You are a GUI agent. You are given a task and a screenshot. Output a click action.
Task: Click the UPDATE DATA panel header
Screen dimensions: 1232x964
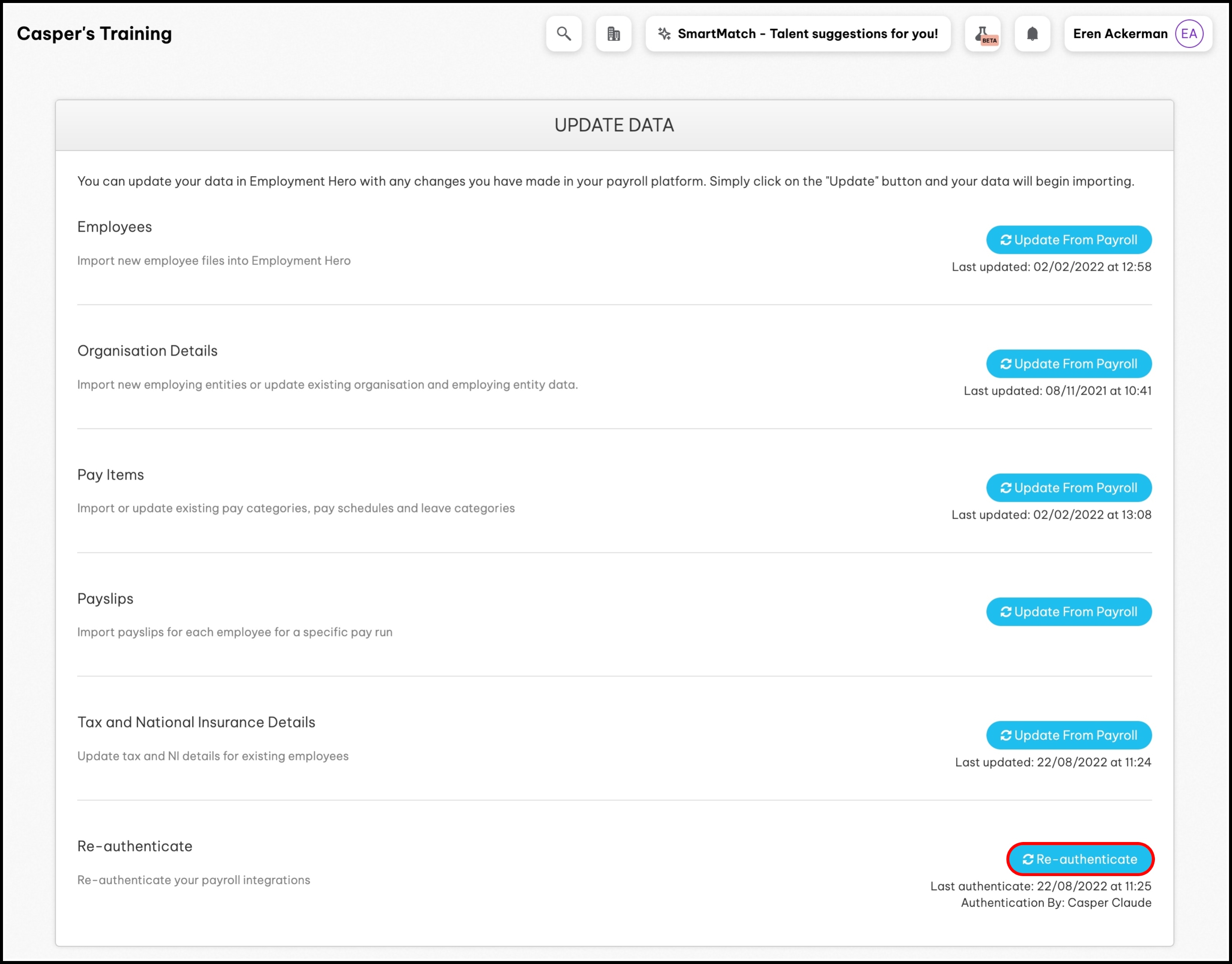614,125
